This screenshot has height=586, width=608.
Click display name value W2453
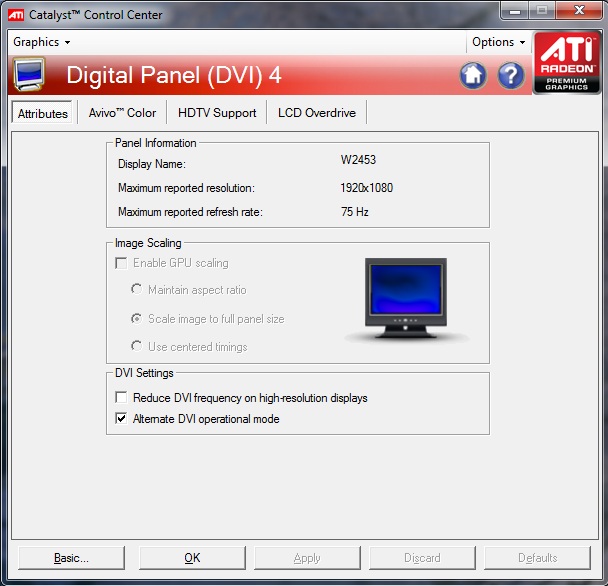(x=358, y=160)
